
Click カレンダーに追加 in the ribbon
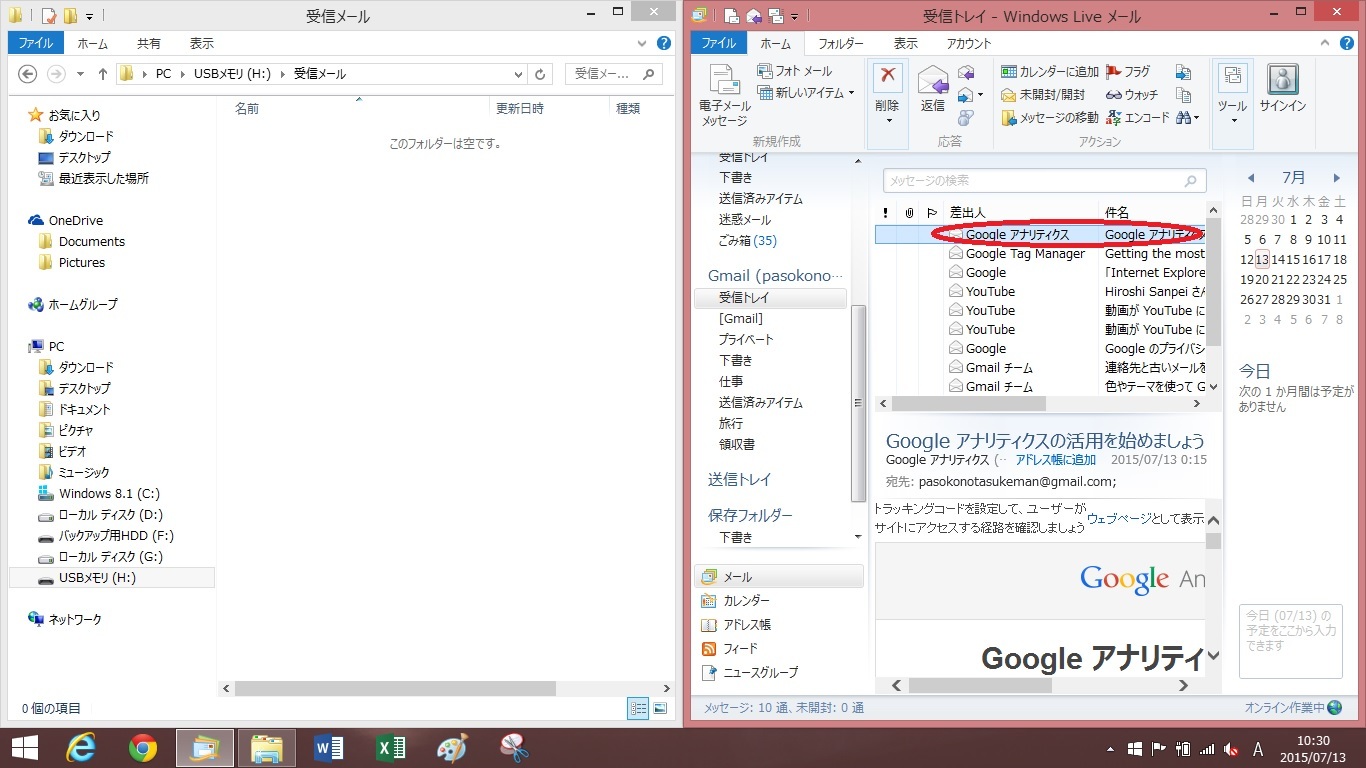(1050, 72)
